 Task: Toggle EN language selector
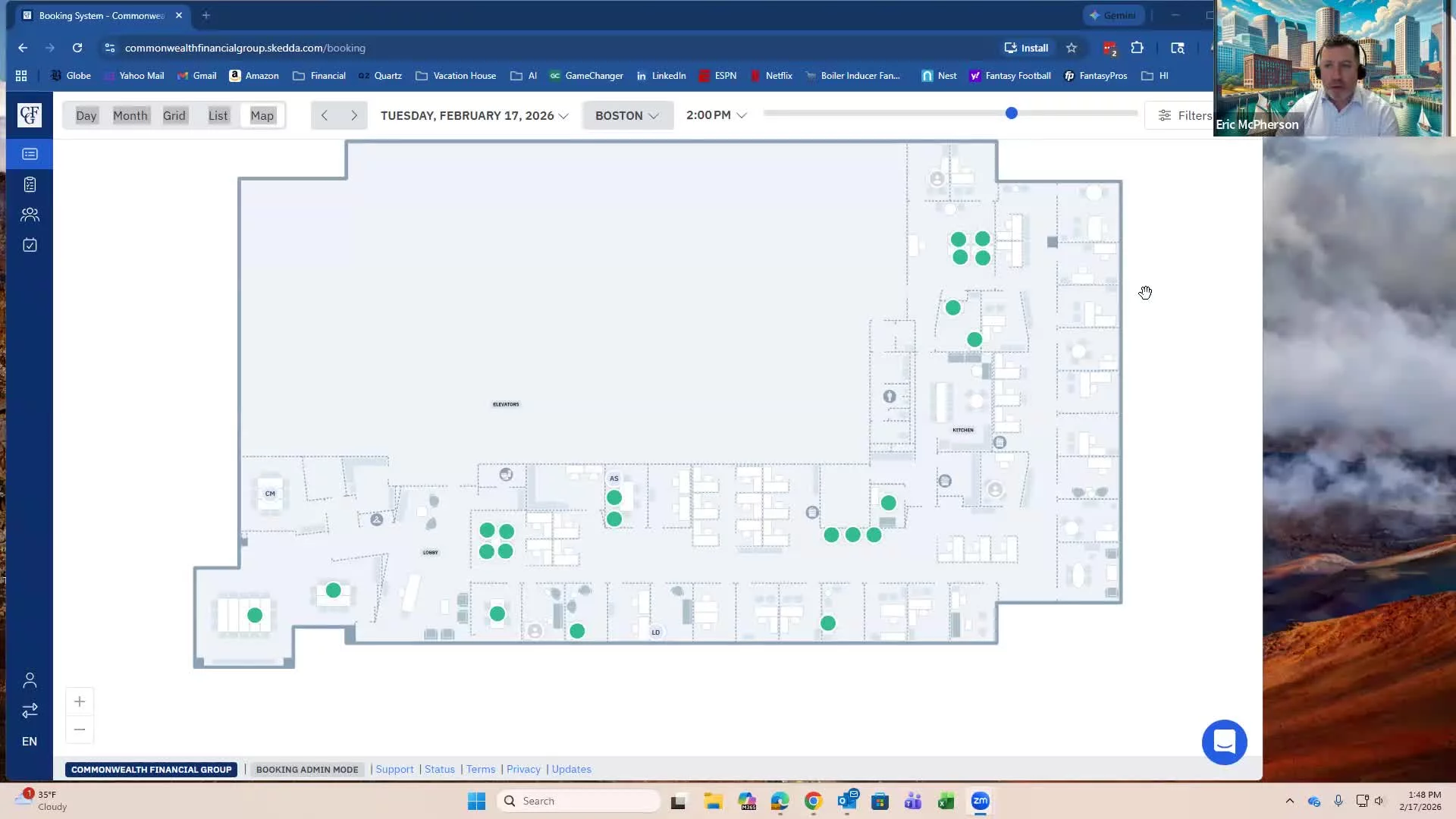point(30,741)
